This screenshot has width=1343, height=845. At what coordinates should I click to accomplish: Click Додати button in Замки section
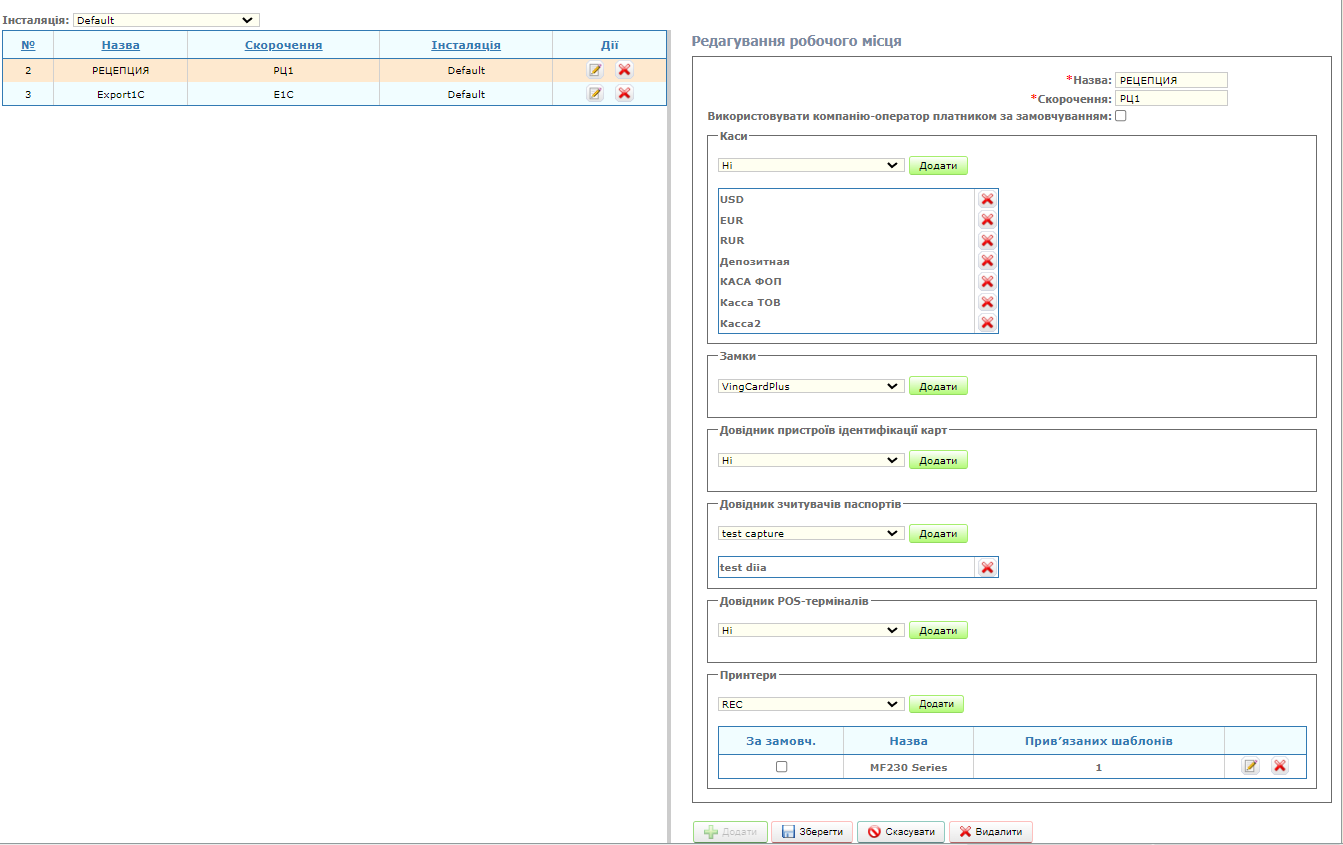click(938, 386)
